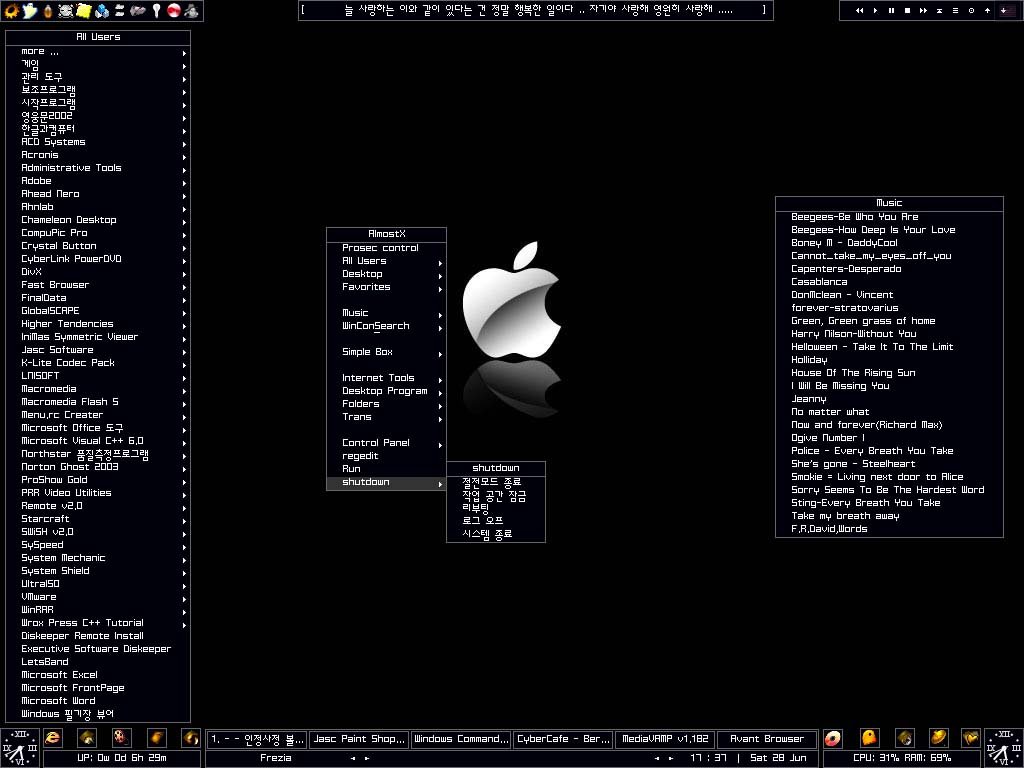Play Jeanny in the Music list
This screenshot has height=768, width=1024.
[x=889, y=399]
